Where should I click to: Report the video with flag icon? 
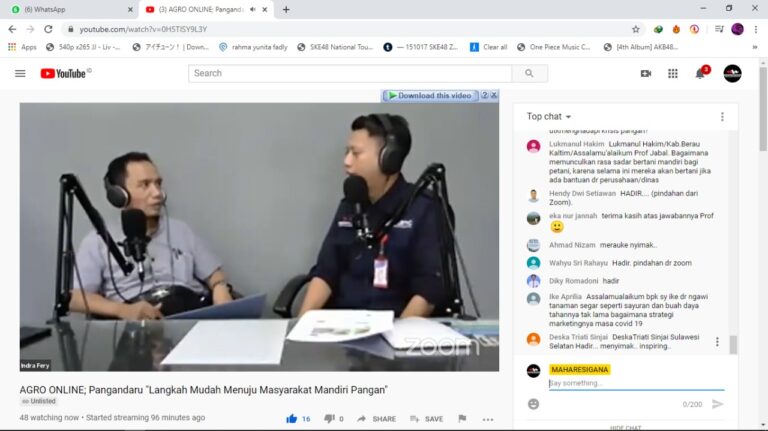tap(462, 419)
